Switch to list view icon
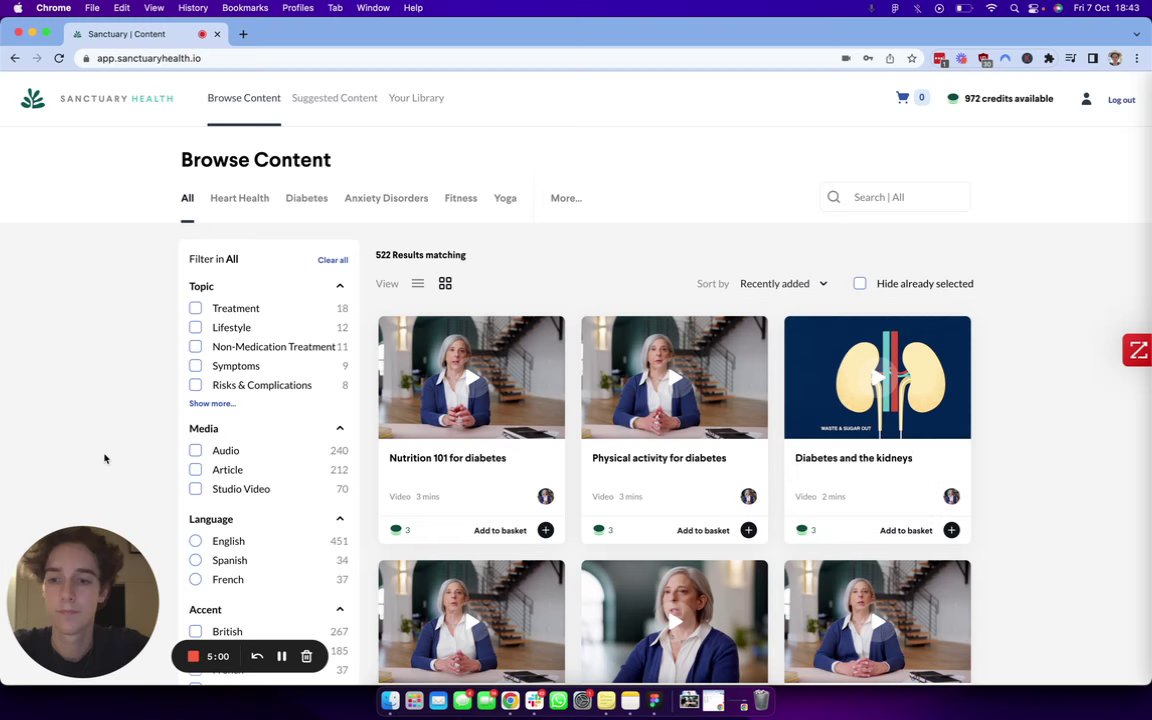 [417, 284]
